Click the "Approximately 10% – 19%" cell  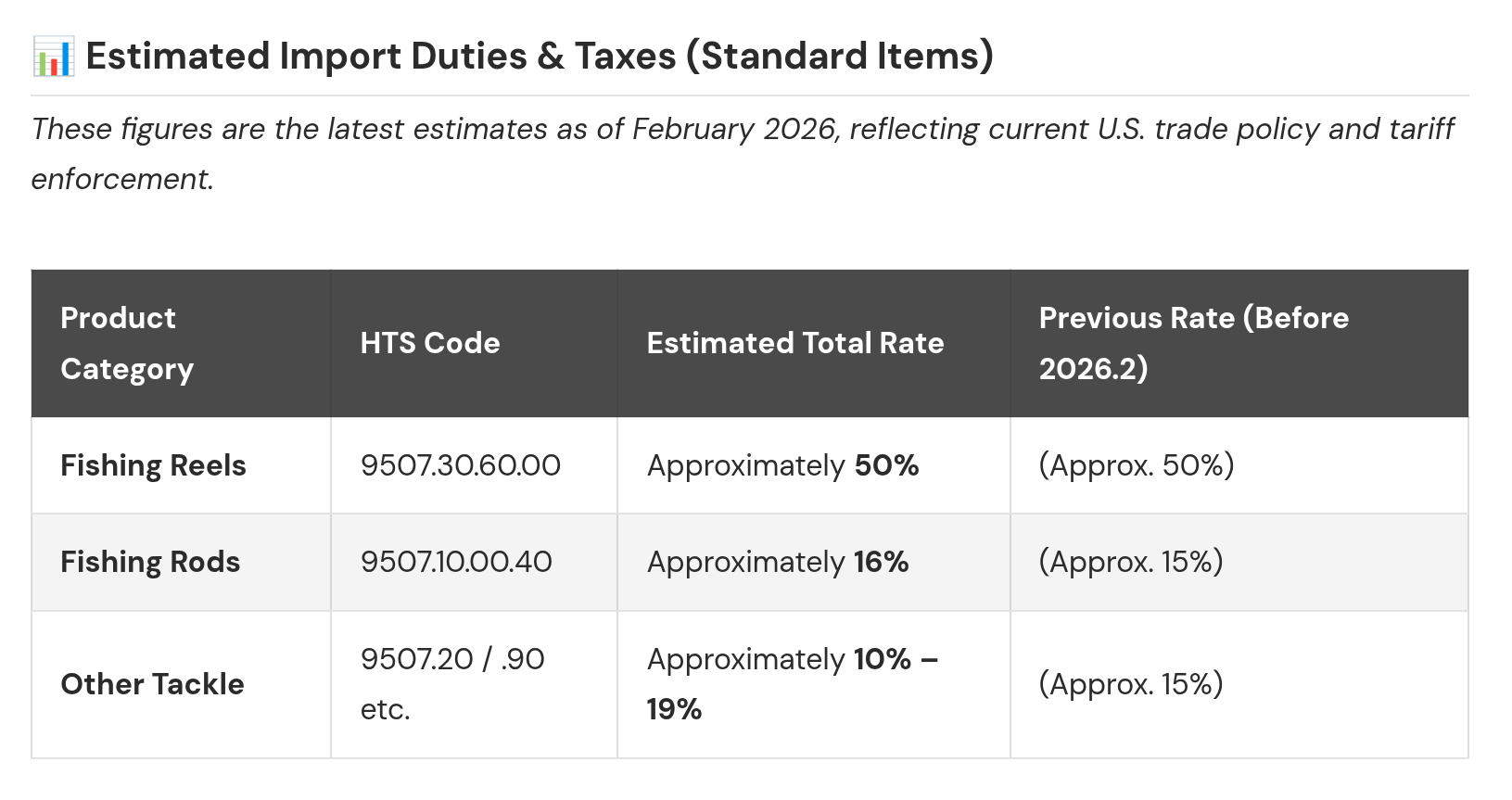pos(793,684)
